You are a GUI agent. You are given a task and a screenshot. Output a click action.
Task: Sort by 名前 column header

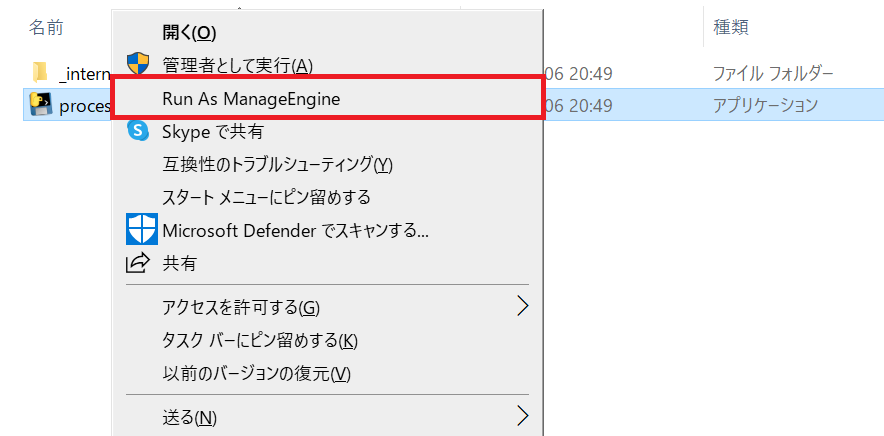tap(46, 27)
